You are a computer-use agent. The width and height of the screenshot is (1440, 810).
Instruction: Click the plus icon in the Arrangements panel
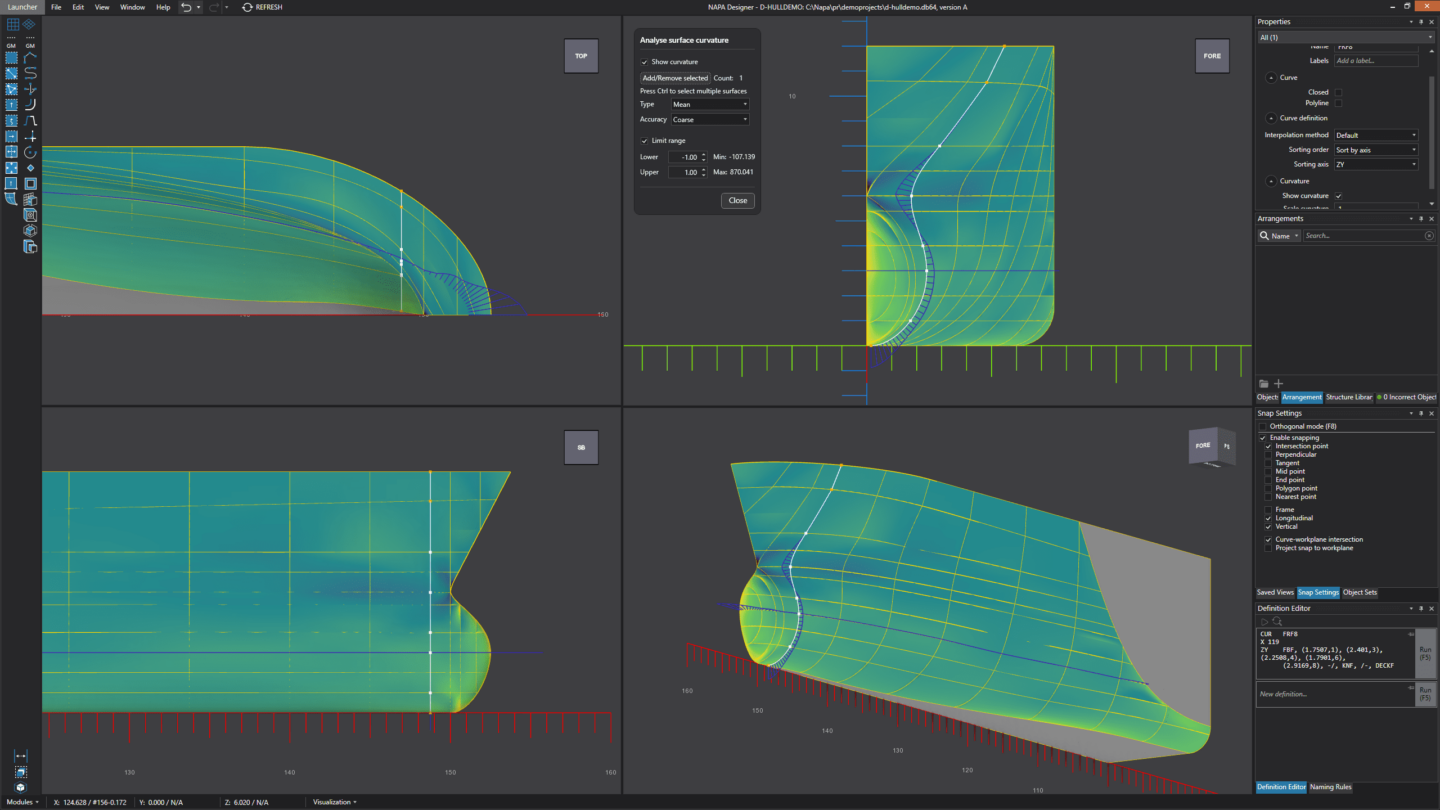pyautogui.click(x=1278, y=383)
